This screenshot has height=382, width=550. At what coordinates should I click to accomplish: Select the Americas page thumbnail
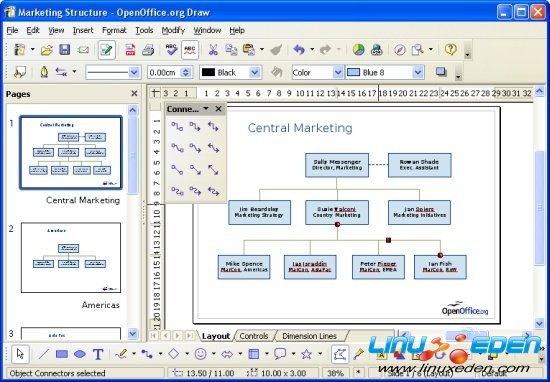click(71, 257)
